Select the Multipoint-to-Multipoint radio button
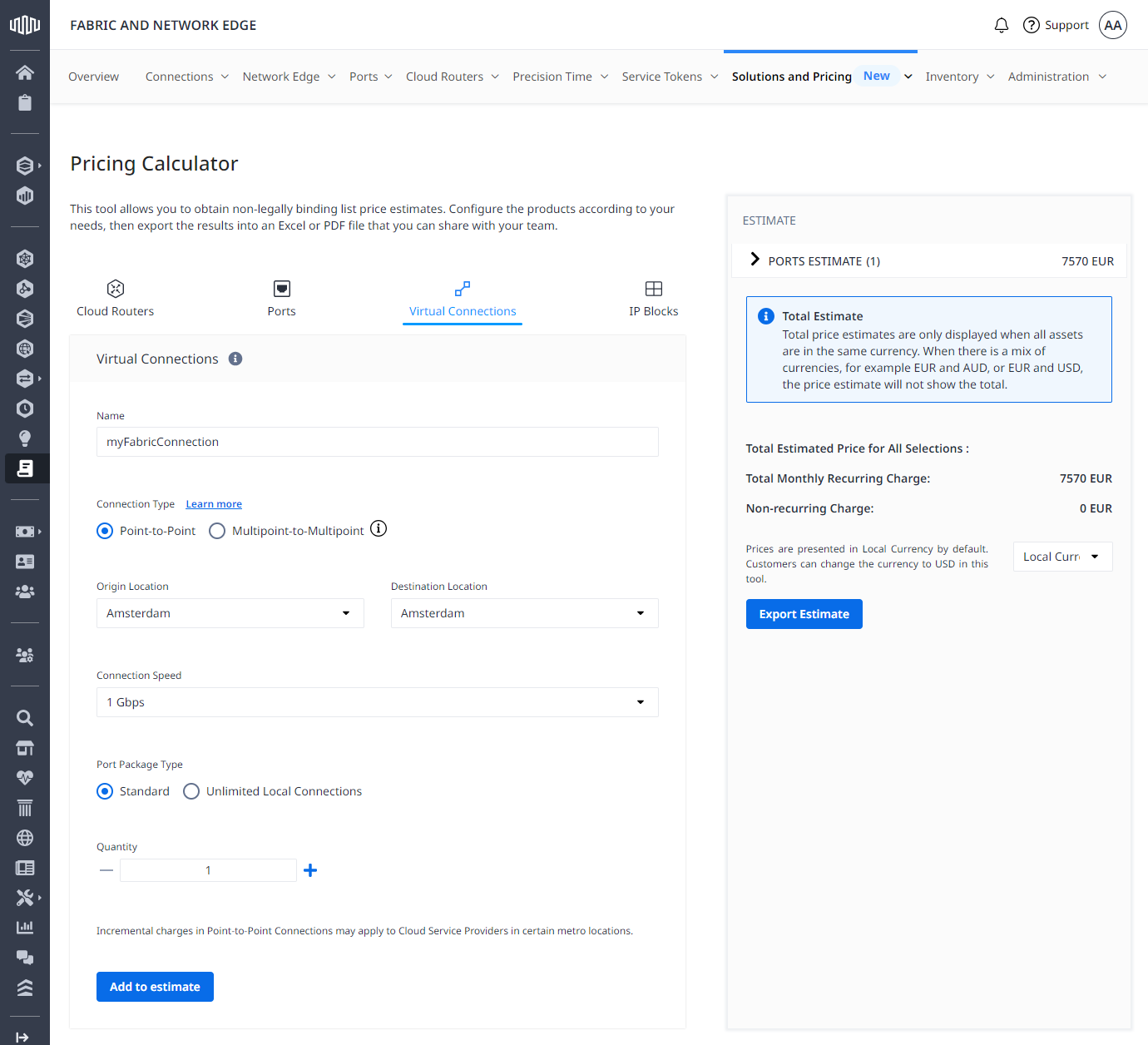Viewport: 1148px width, 1045px height. tap(217, 531)
